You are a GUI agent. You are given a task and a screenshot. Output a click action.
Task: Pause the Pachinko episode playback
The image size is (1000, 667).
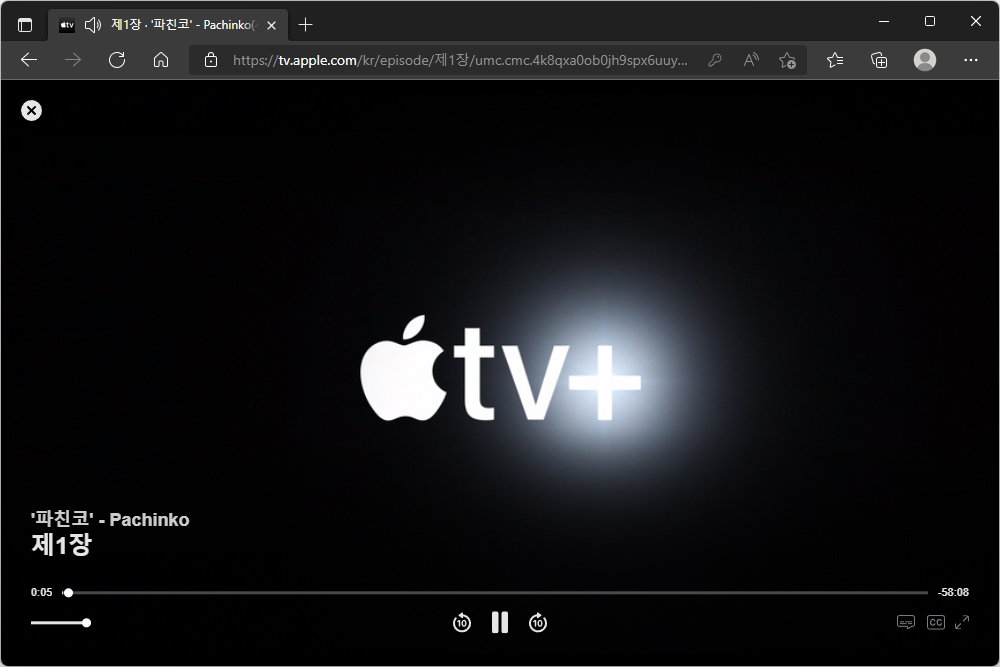[x=500, y=622]
